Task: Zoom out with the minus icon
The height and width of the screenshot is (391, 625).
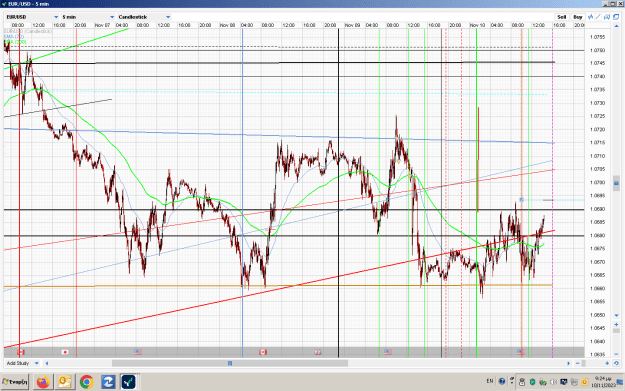Action: [578, 363]
